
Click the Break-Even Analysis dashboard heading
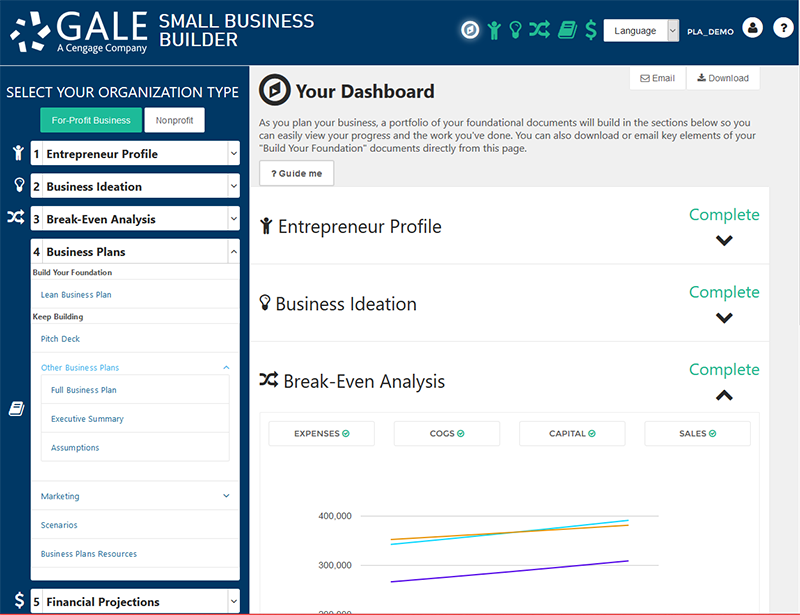(364, 381)
